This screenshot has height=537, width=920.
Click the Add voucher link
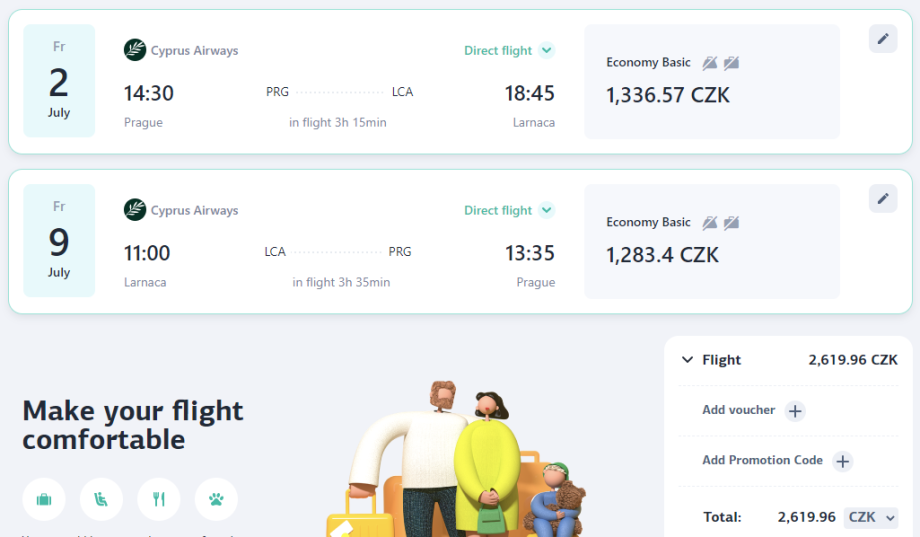pyautogui.click(x=738, y=410)
